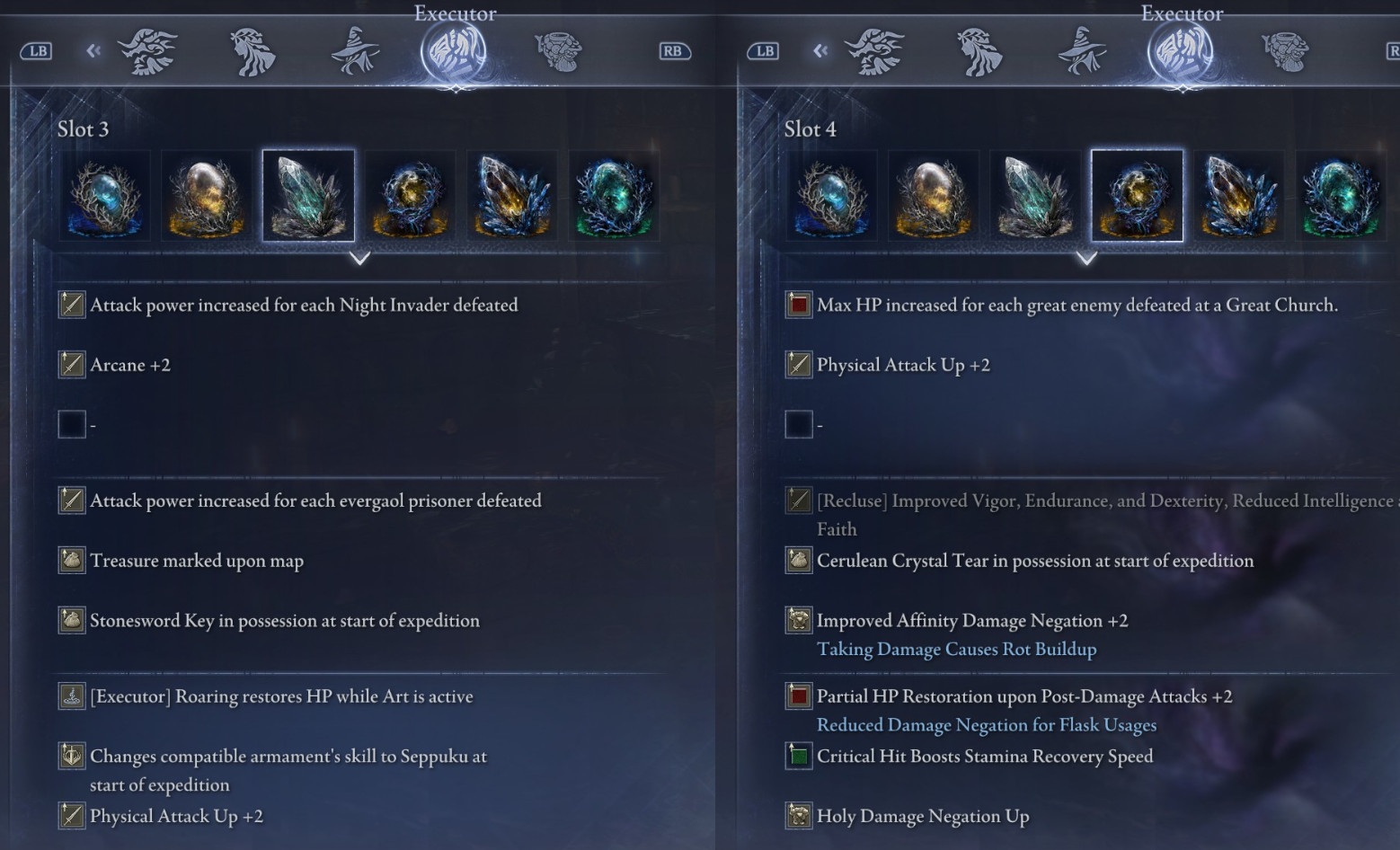Click the sword icon beside Arcane +2
This screenshot has height=850, width=1400.
72,365
